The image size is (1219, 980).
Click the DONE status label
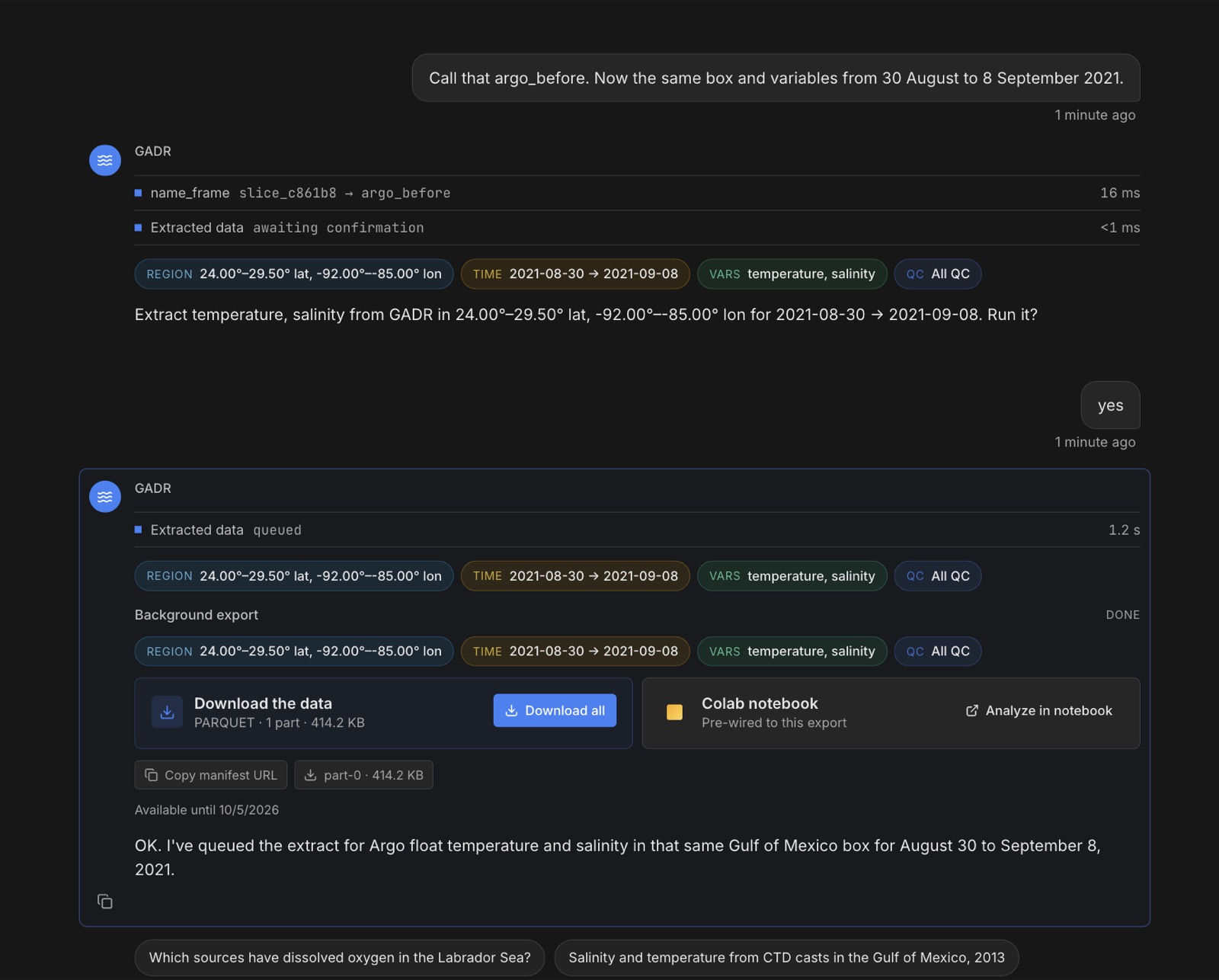pos(1123,615)
